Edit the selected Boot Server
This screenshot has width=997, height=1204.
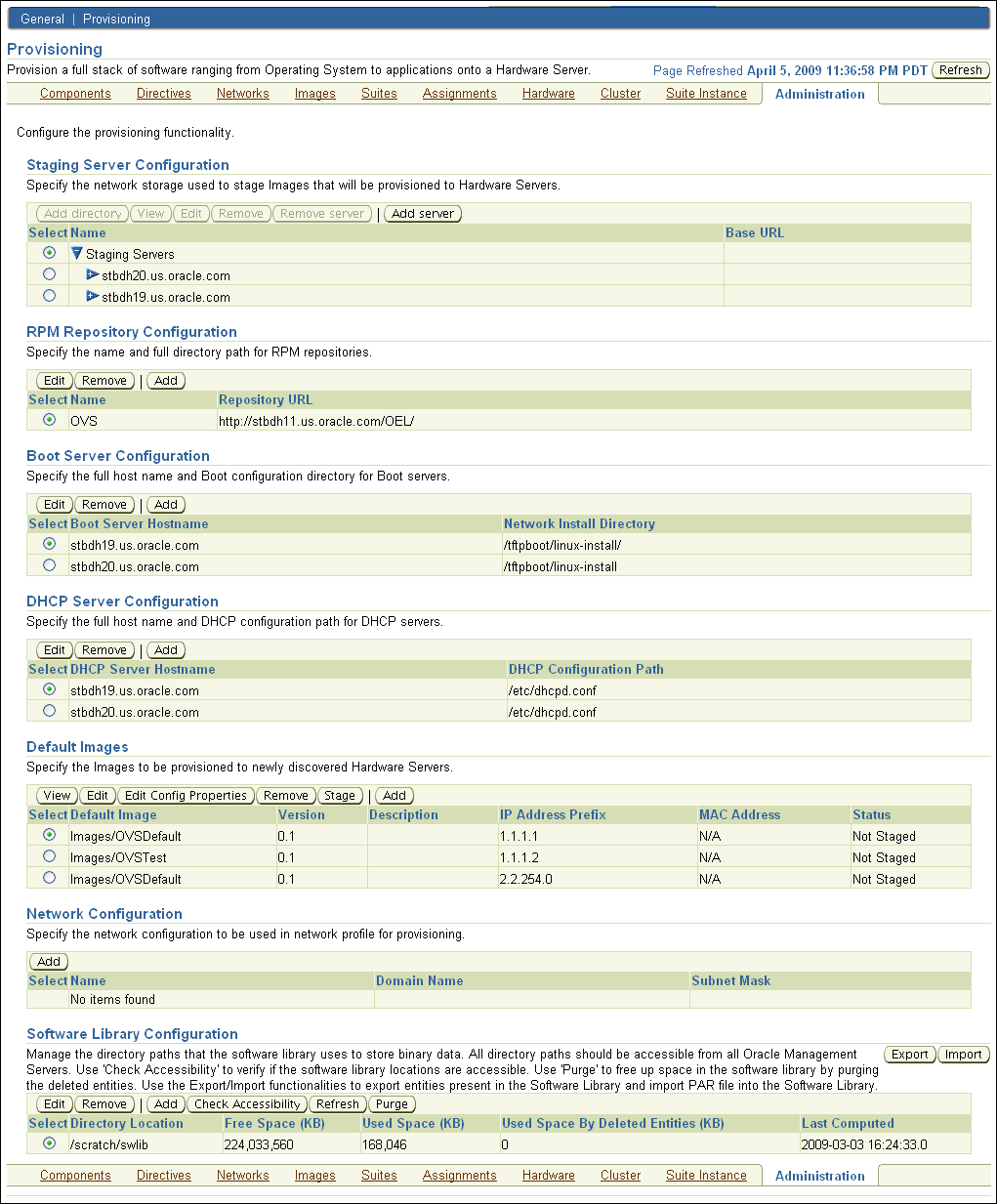click(55, 505)
